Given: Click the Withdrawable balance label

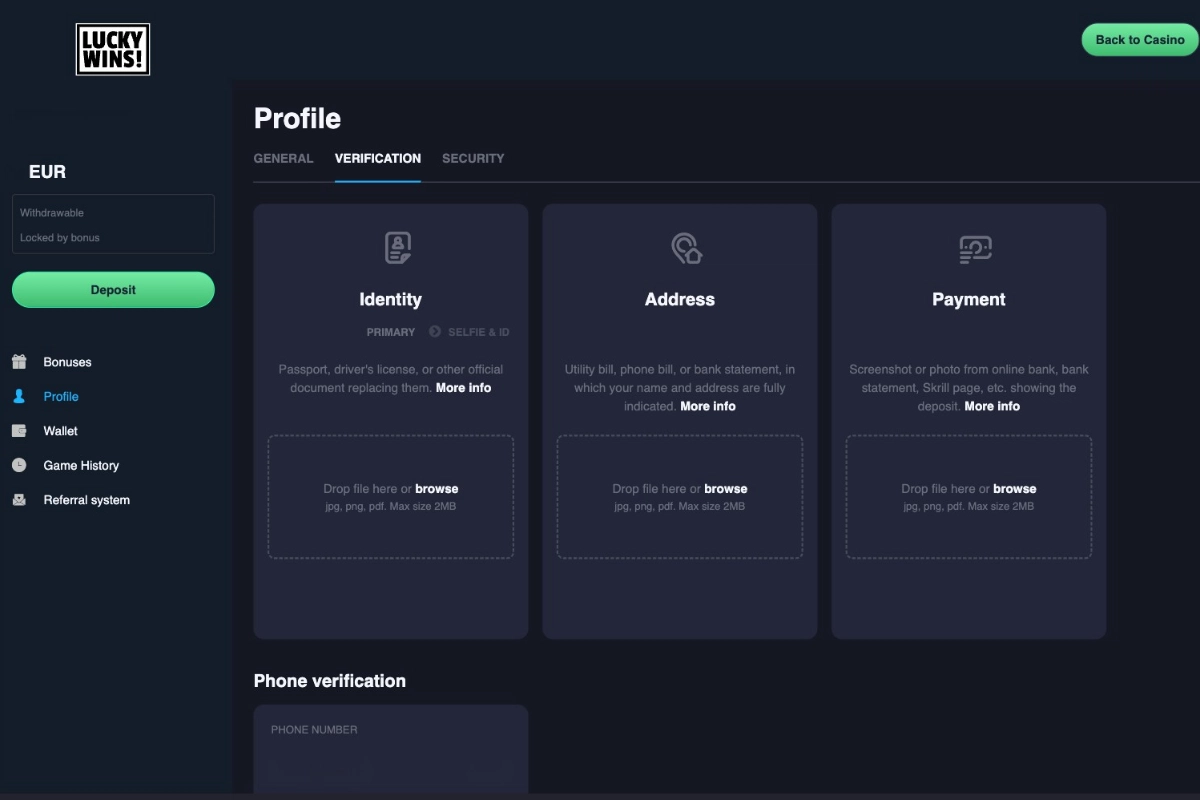Looking at the screenshot, I should click(x=52, y=213).
